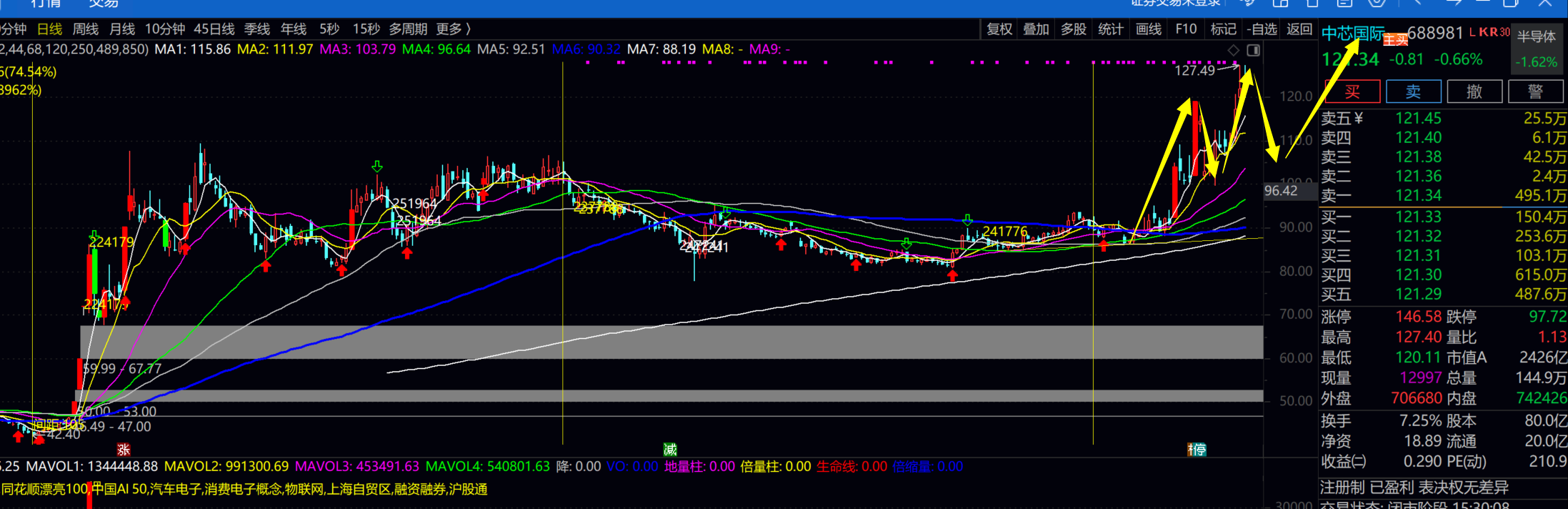Toggle 自选 watchlist membership
Viewport: 1568px width, 509px height.
point(1262,29)
